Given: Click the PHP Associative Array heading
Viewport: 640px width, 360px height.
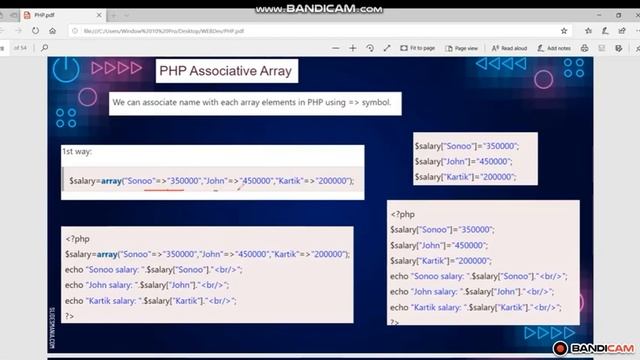Looking at the screenshot, I should coord(226,71).
